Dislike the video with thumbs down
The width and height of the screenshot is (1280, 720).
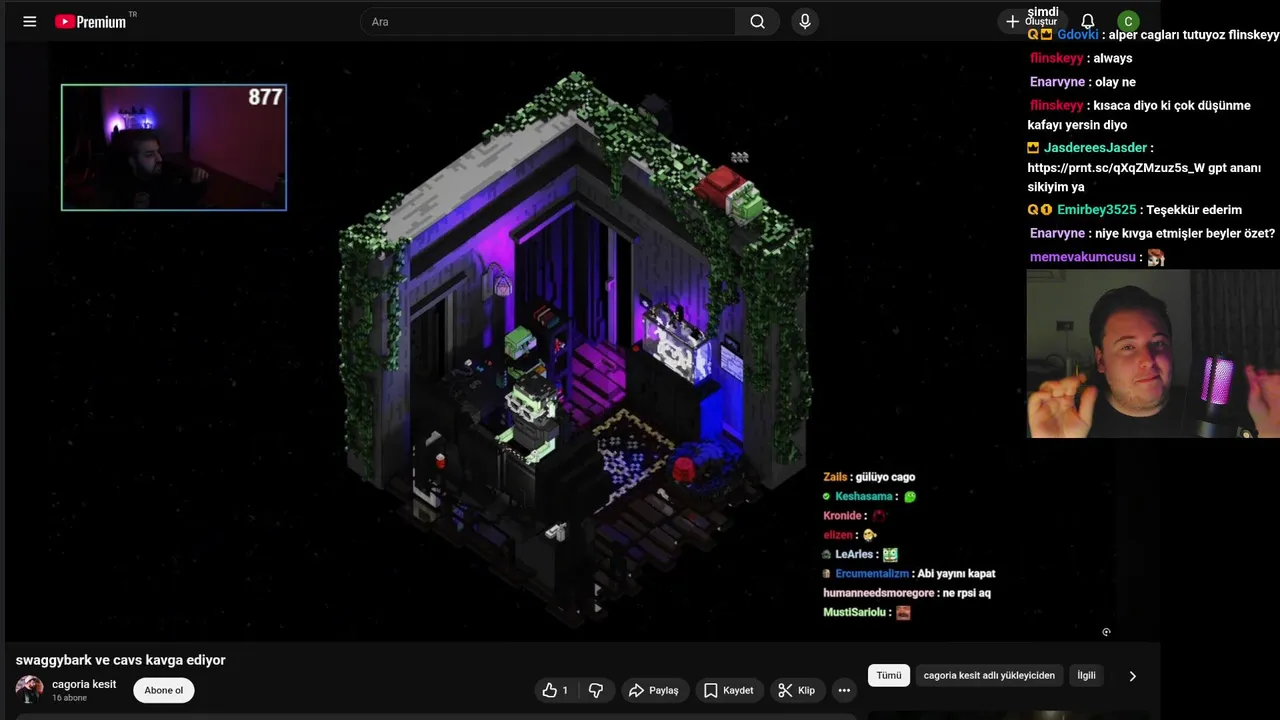(x=596, y=690)
